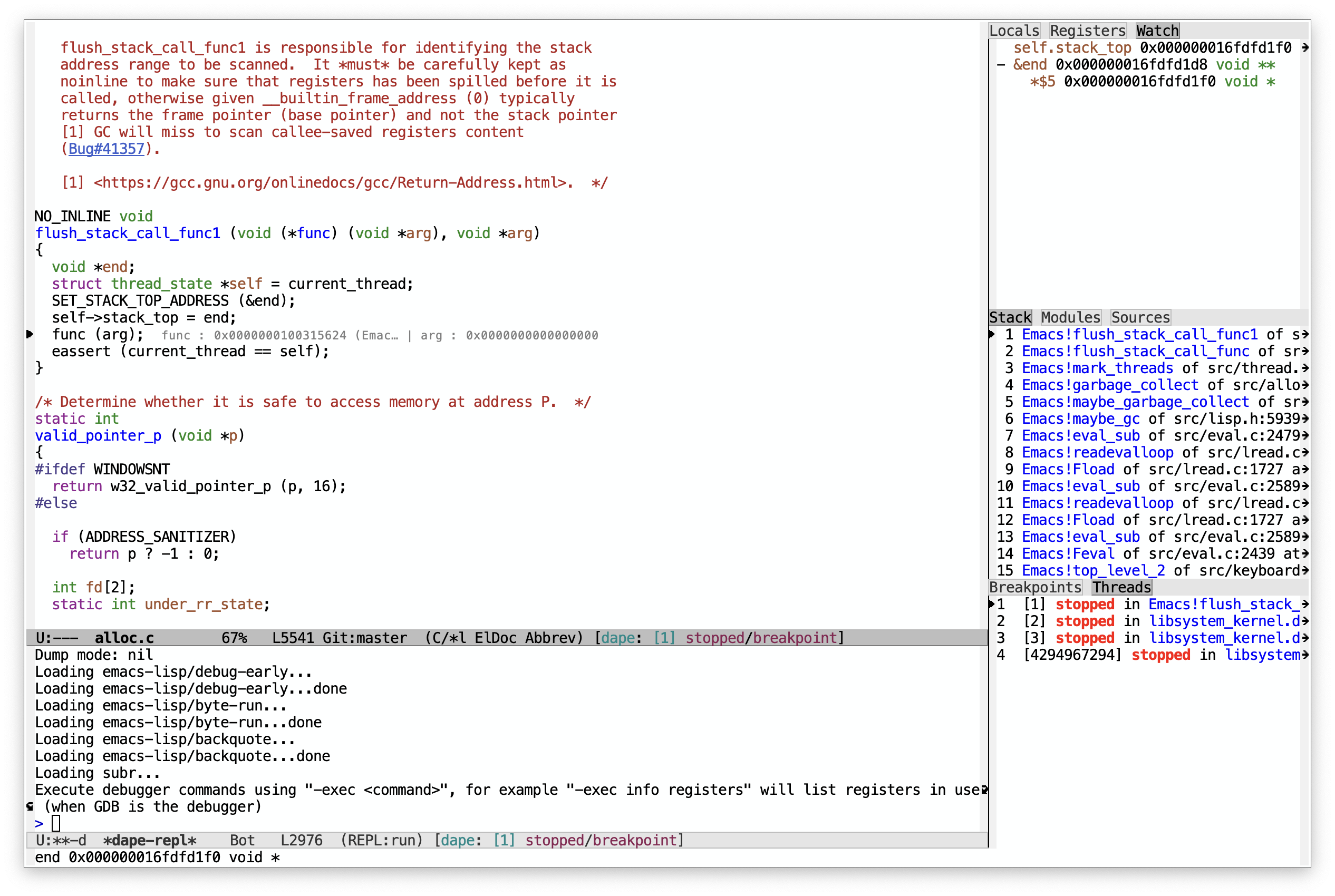Click Git:master in the mode line
The width and height of the screenshot is (1335, 896).
pos(365,638)
